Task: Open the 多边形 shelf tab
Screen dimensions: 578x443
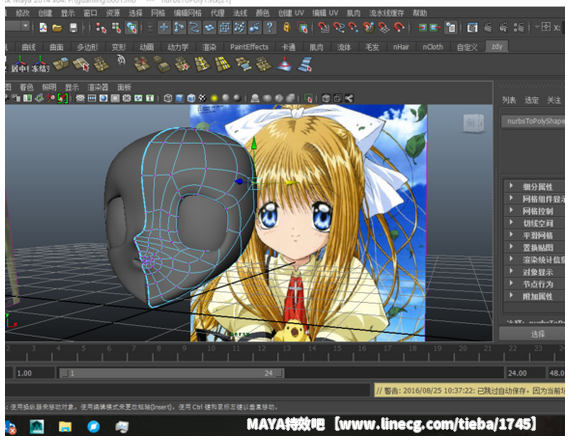Action: (x=87, y=47)
